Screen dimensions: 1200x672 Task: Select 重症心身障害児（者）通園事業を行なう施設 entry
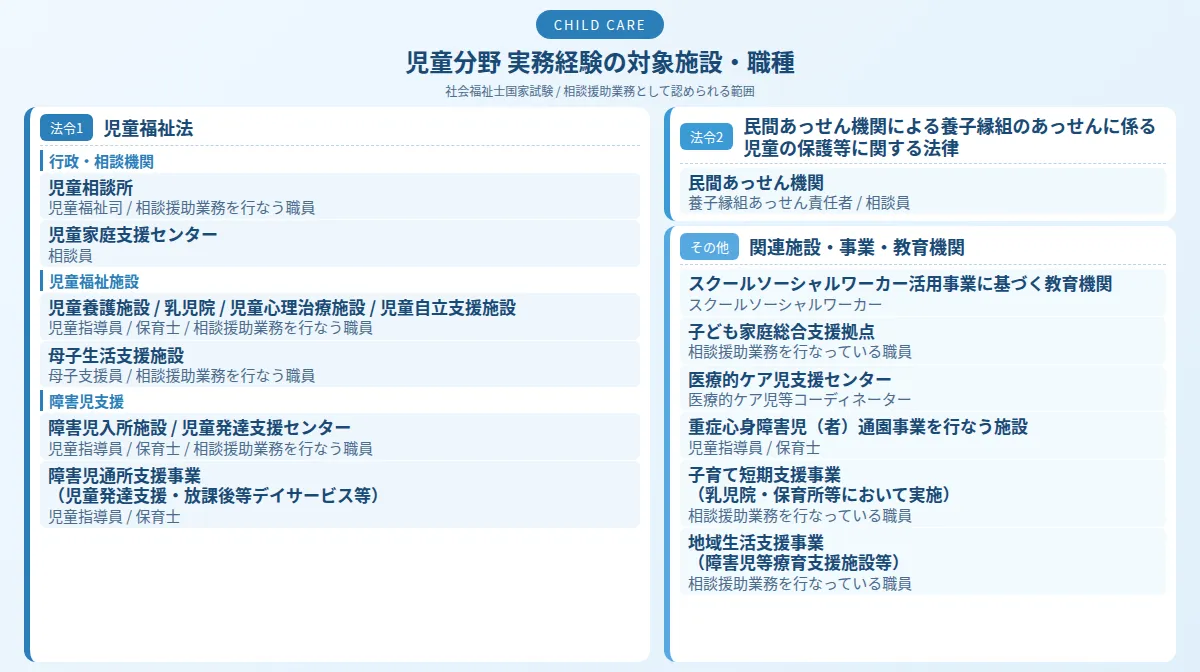point(923,436)
